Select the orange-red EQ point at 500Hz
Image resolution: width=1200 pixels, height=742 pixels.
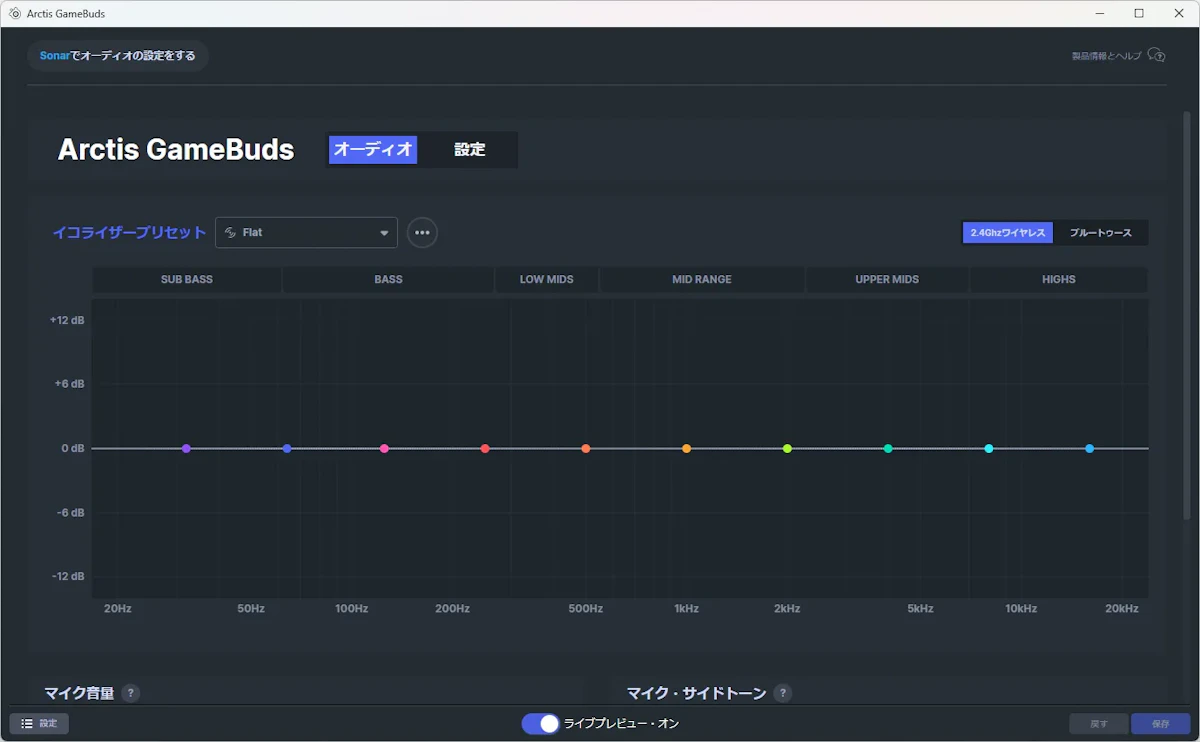click(x=586, y=449)
